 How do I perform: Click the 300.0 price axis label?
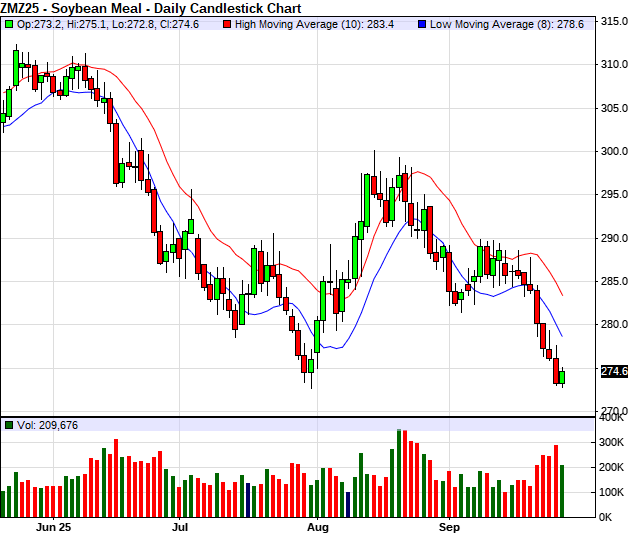click(613, 152)
